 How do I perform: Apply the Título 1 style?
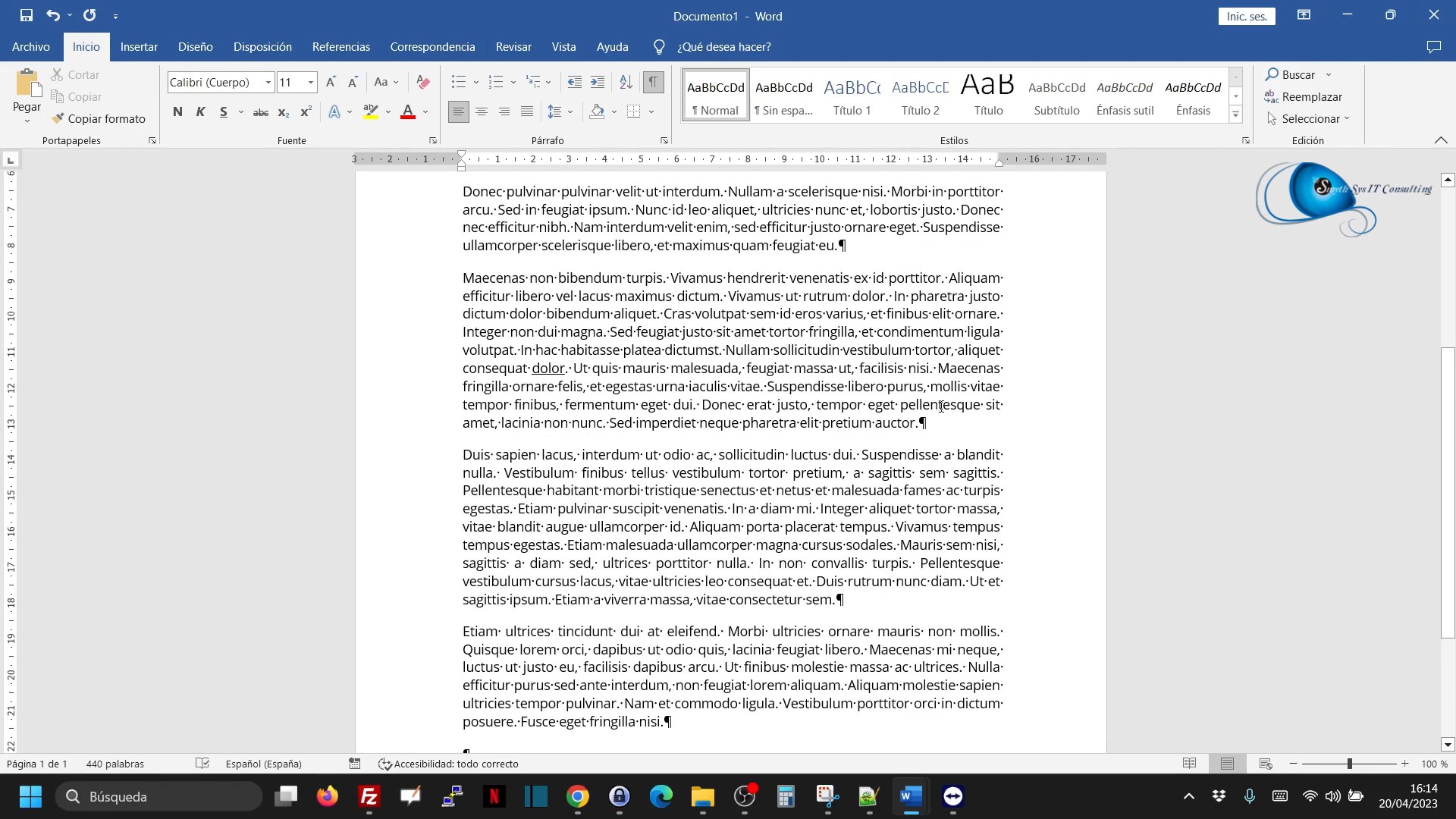[x=852, y=96]
